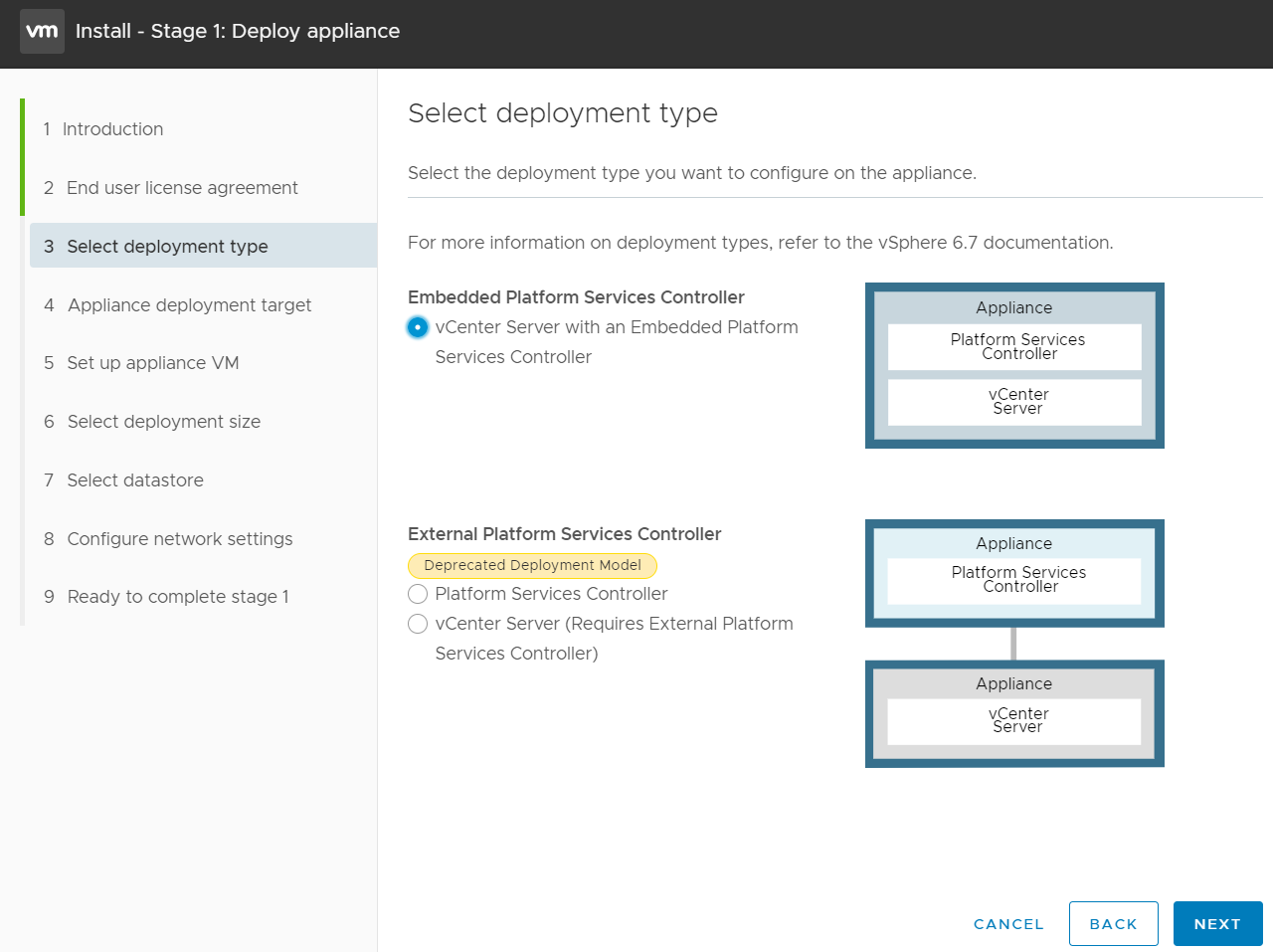Go to Introduction step
The height and width of the screenshot is (952, 1273).
112,129
